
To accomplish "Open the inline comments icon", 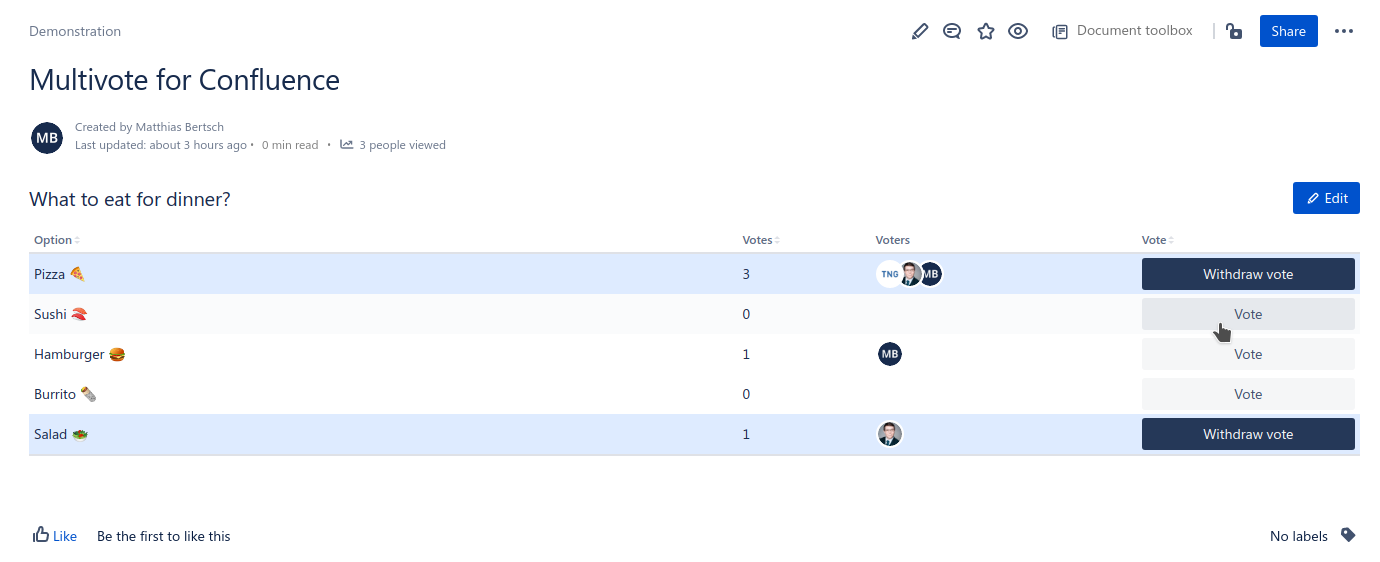I will pos(952,32).
